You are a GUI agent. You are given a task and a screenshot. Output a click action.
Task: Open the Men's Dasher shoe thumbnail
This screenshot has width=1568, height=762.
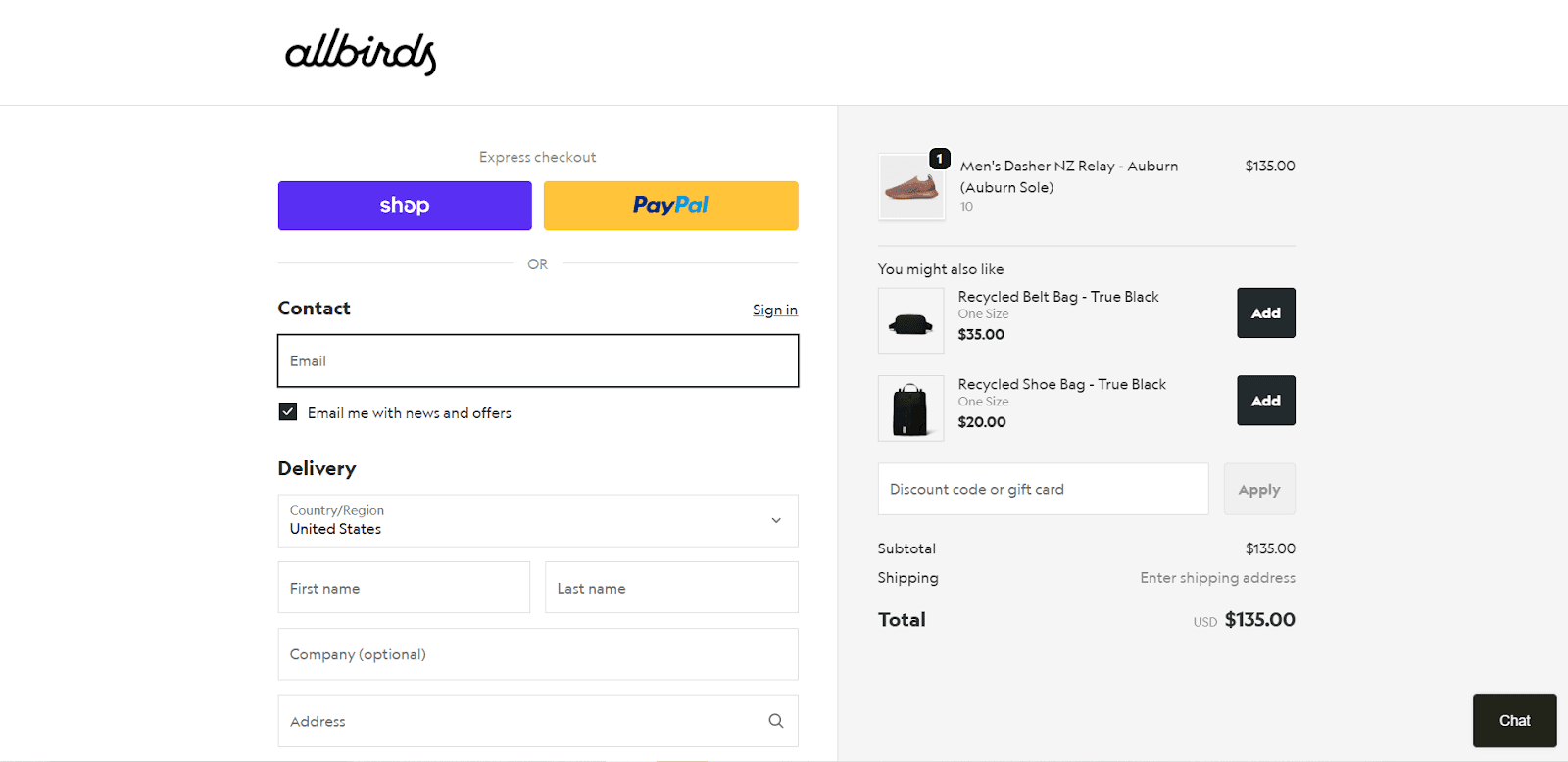(x=911, y=186)
